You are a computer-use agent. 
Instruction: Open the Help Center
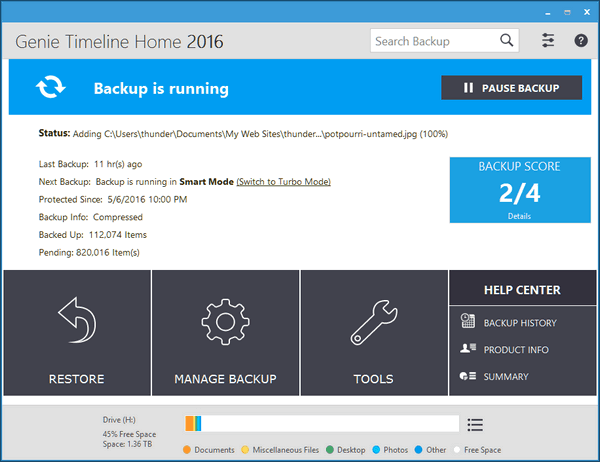pyautogui.click(x=522, y=290)
